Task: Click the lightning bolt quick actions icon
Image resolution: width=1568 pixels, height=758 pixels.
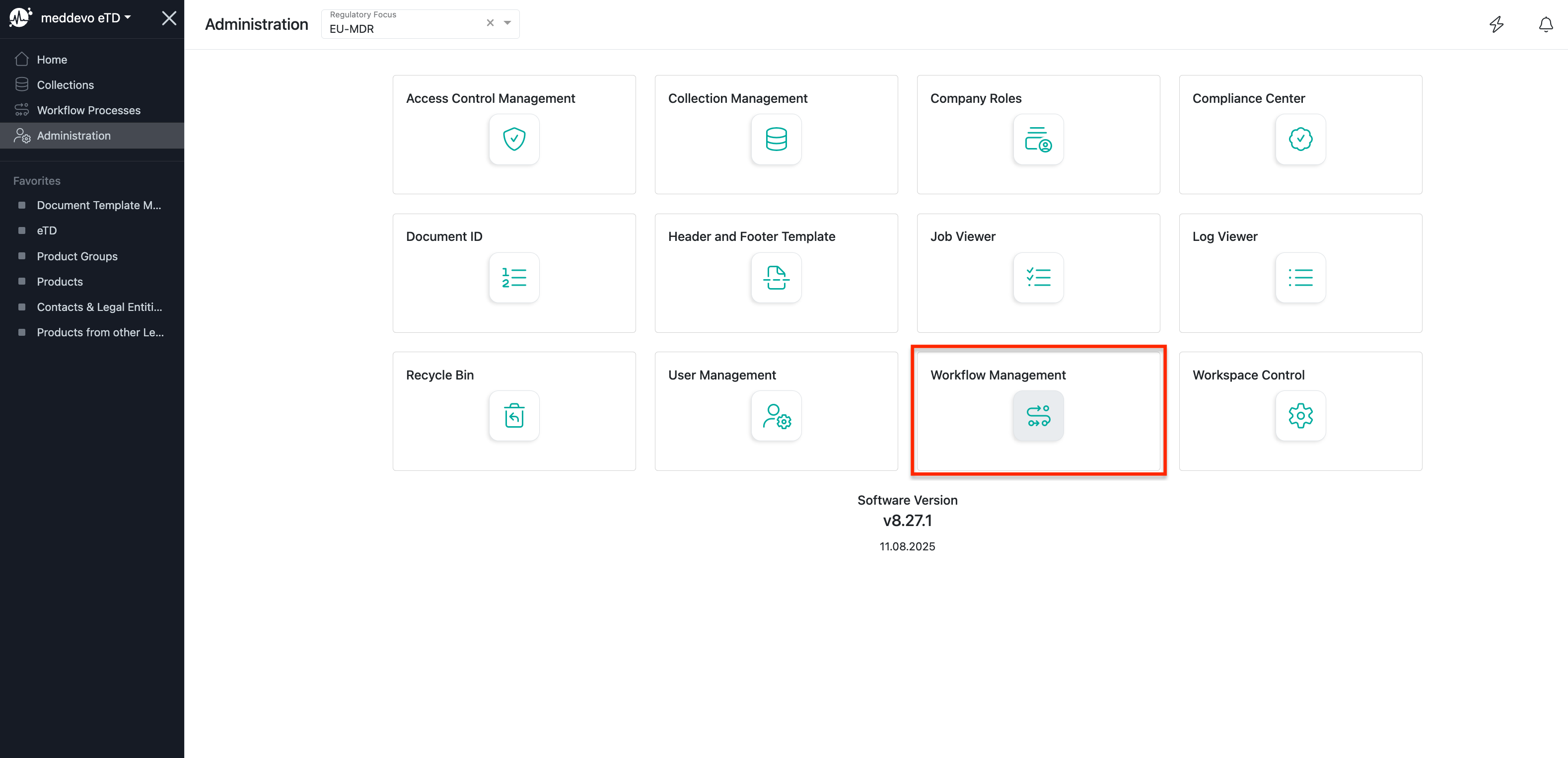Action: pos(1496,24)
